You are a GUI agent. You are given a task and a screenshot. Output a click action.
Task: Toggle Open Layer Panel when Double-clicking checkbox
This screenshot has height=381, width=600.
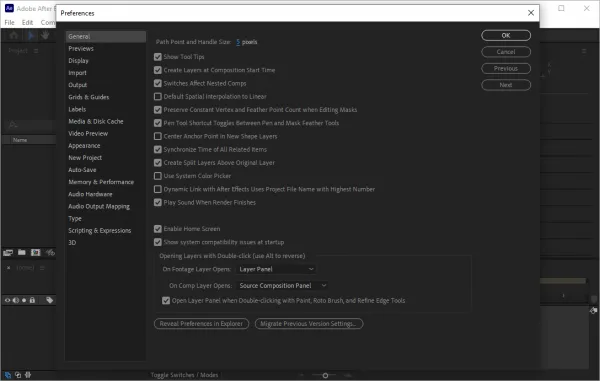click(x=166, y=301)
